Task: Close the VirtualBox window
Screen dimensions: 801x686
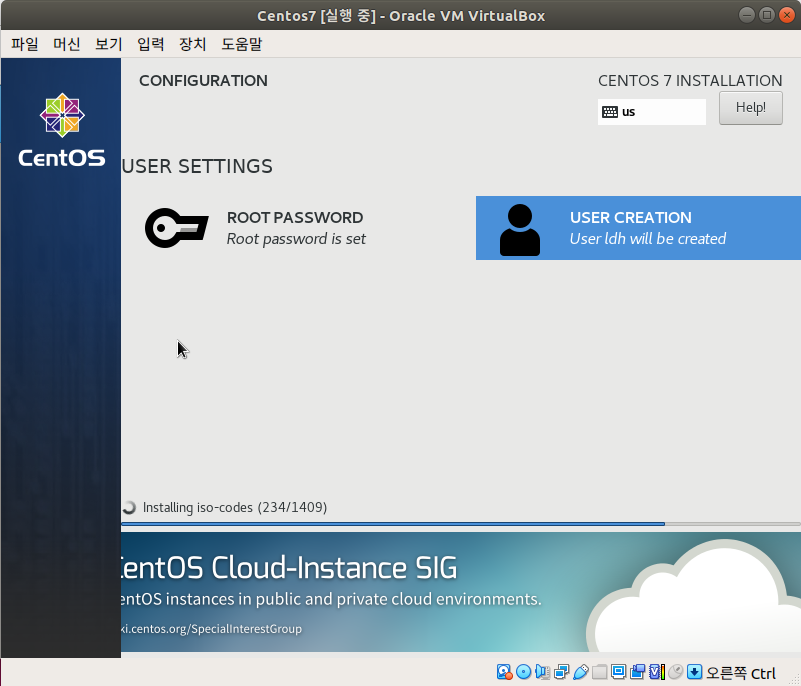Action: [787, 15]
